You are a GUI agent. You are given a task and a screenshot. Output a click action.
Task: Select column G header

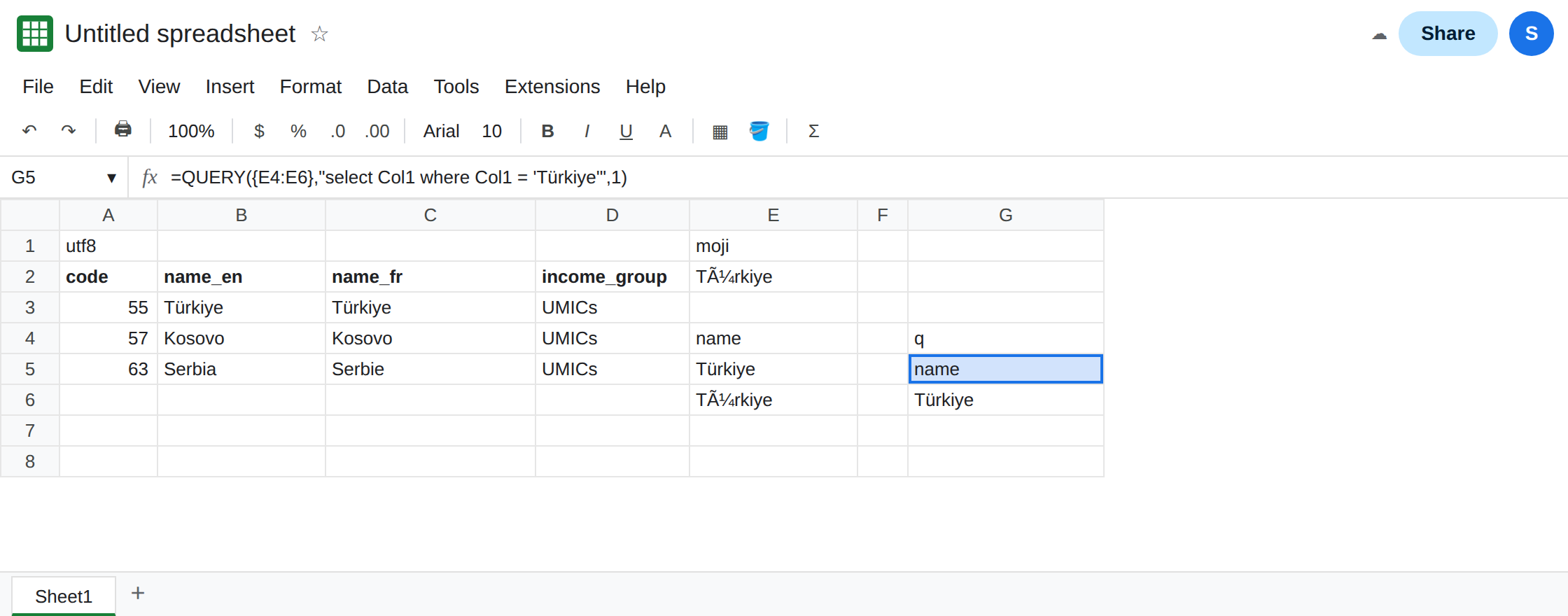1006,215
